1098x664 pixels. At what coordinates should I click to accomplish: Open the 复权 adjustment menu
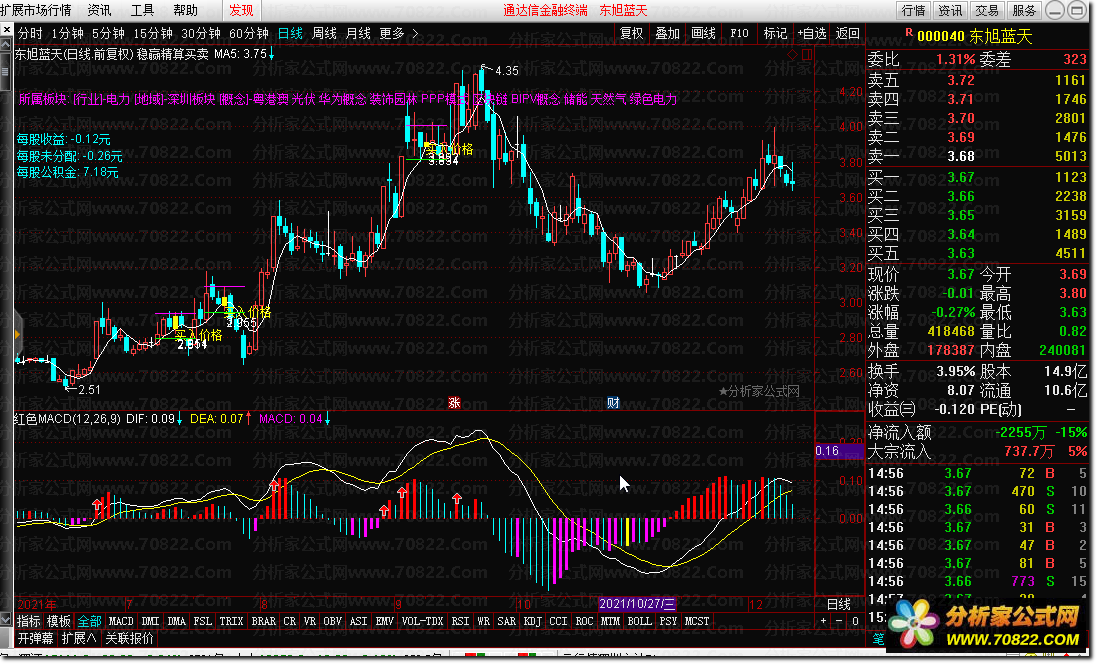tap(631, 33)
